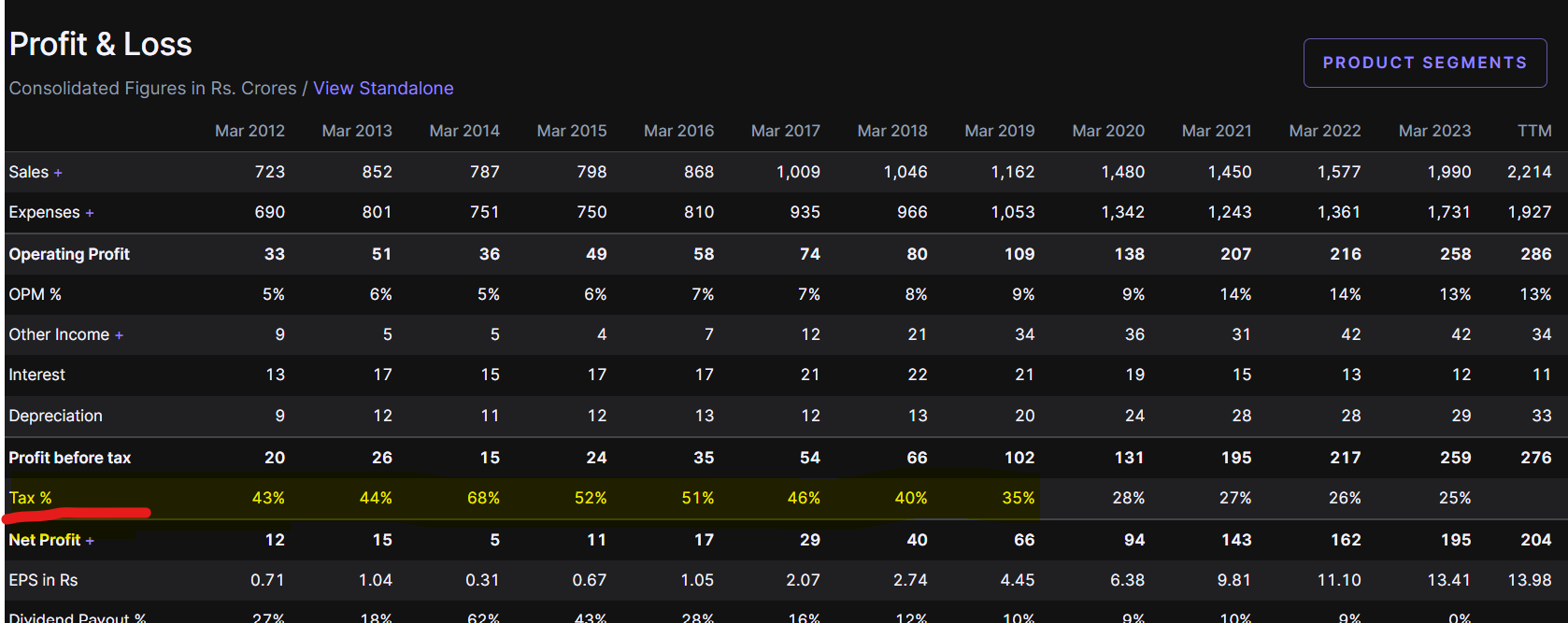Click the EPS in Rs label
The image size is (1568, 623).
pyautogui.click(x=43, y=580)
